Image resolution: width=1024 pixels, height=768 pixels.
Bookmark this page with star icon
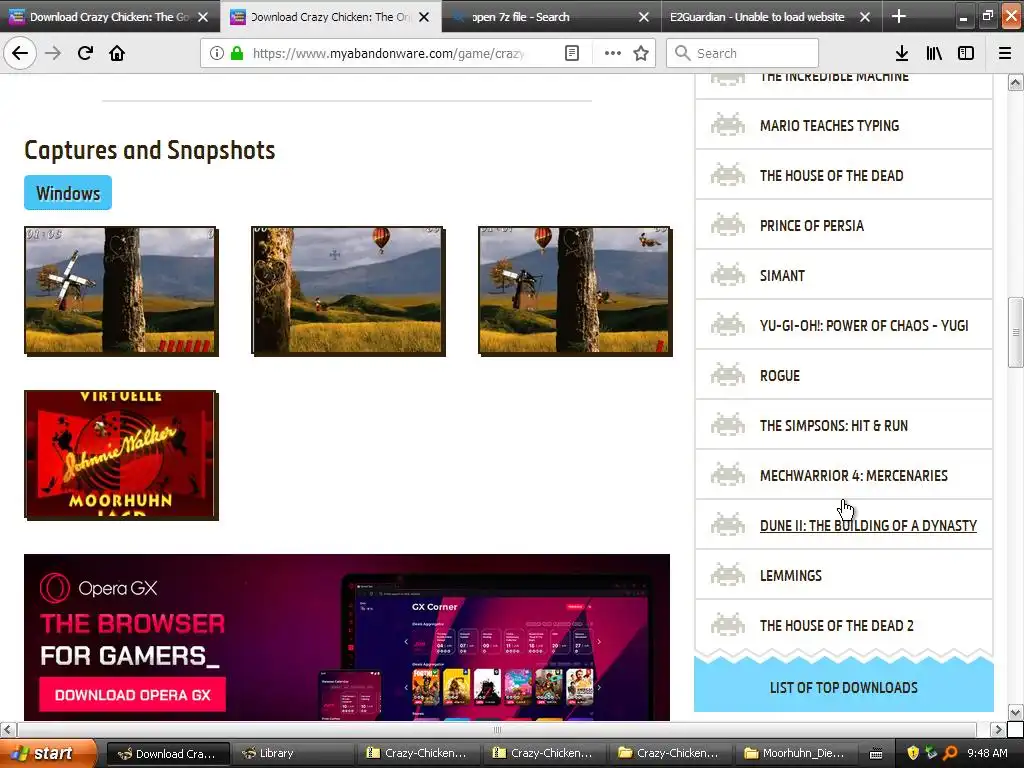[x=641, y=53]
